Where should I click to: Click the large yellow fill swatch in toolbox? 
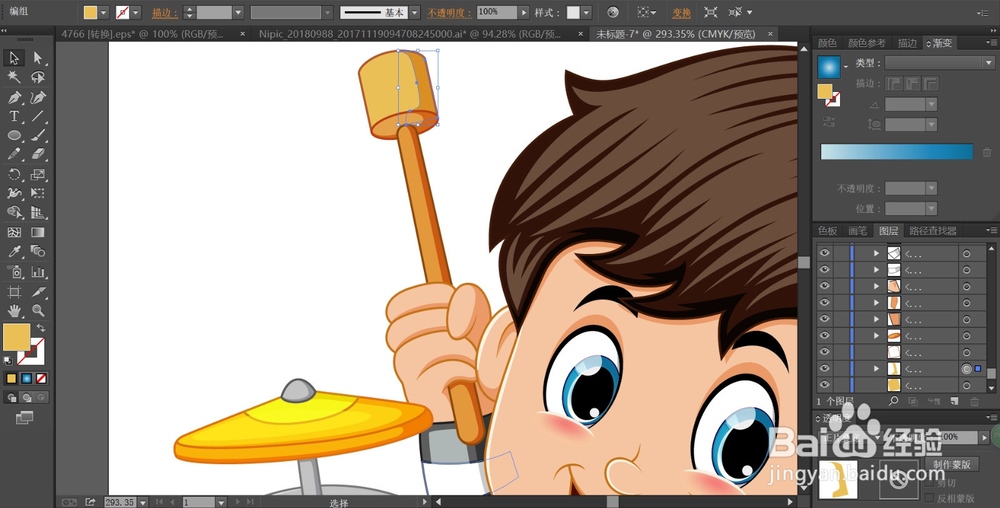pos(17,337)
